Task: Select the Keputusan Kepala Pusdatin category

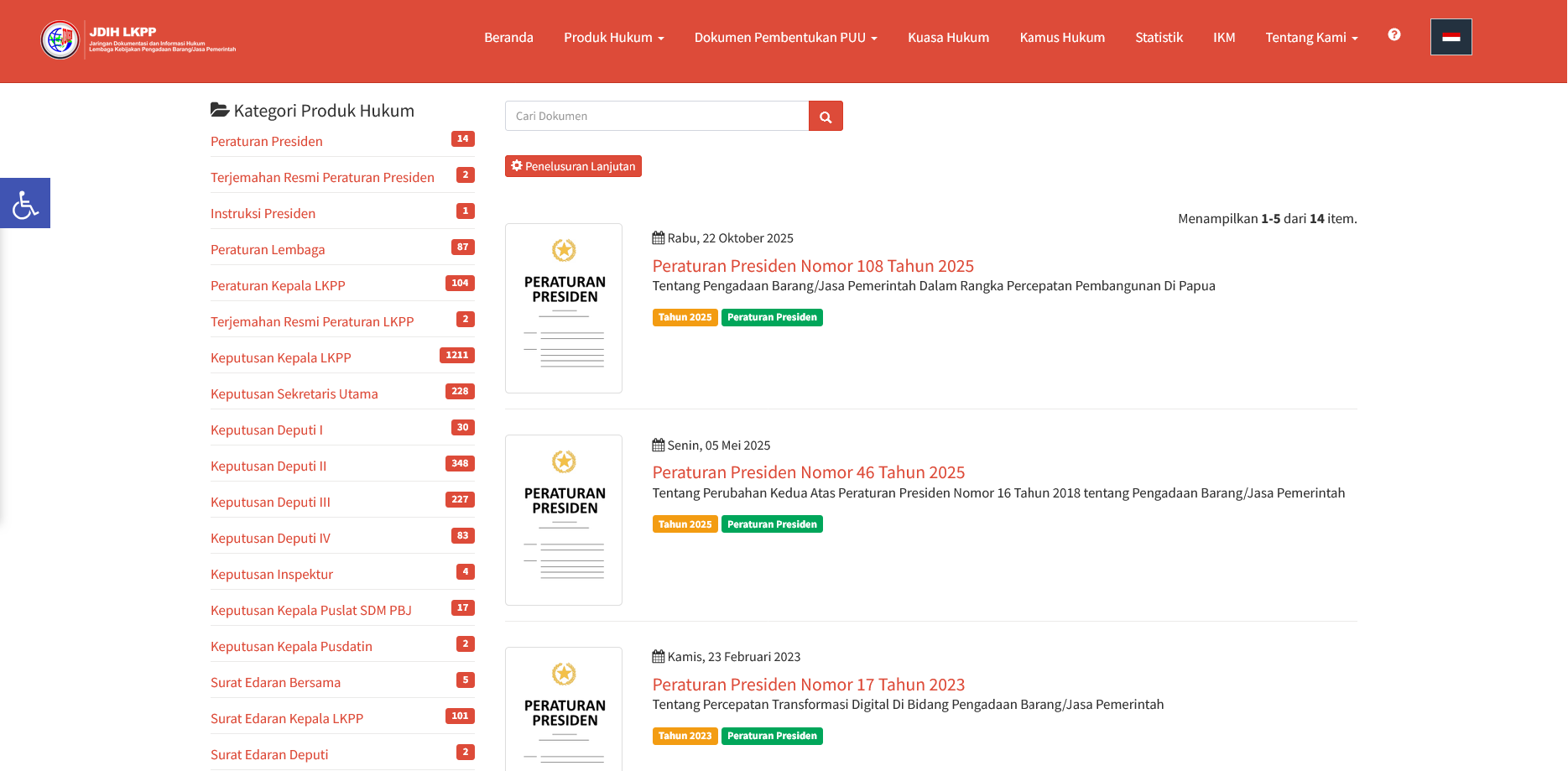Action: coord(291,647)
